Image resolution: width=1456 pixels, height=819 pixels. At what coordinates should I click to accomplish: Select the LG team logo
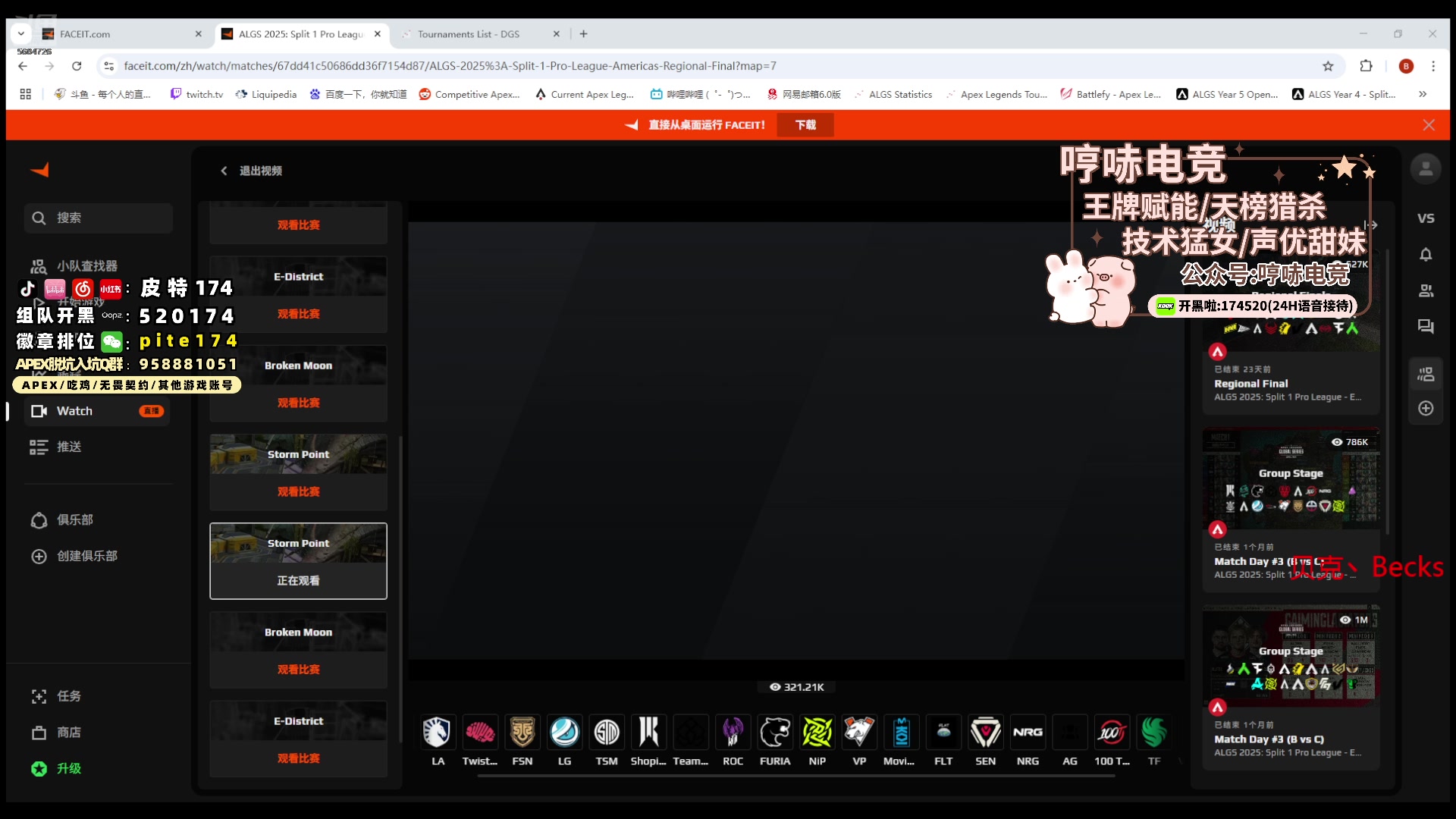tap(565, 733)
